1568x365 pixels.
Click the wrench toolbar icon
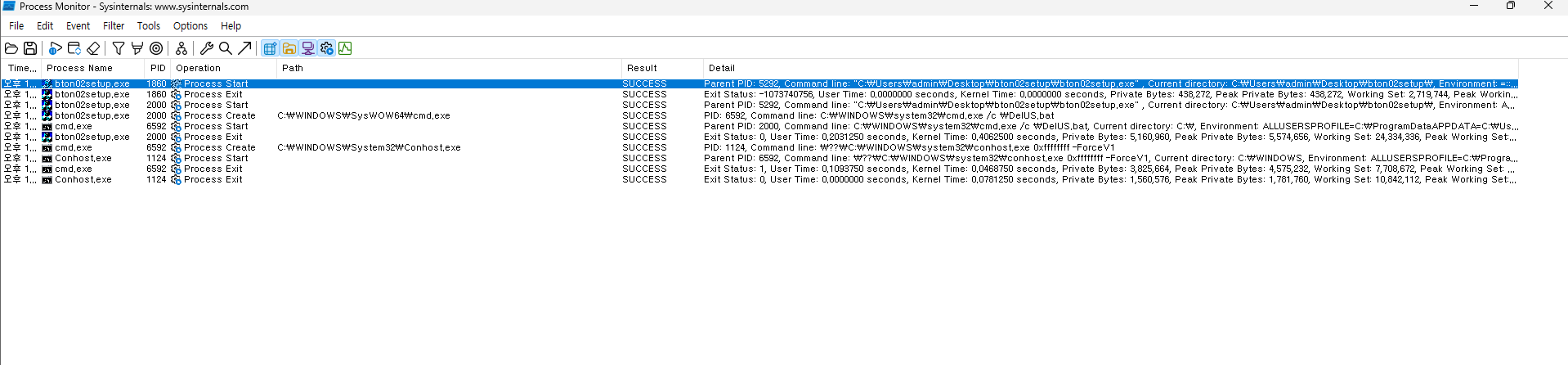[207, 48]
